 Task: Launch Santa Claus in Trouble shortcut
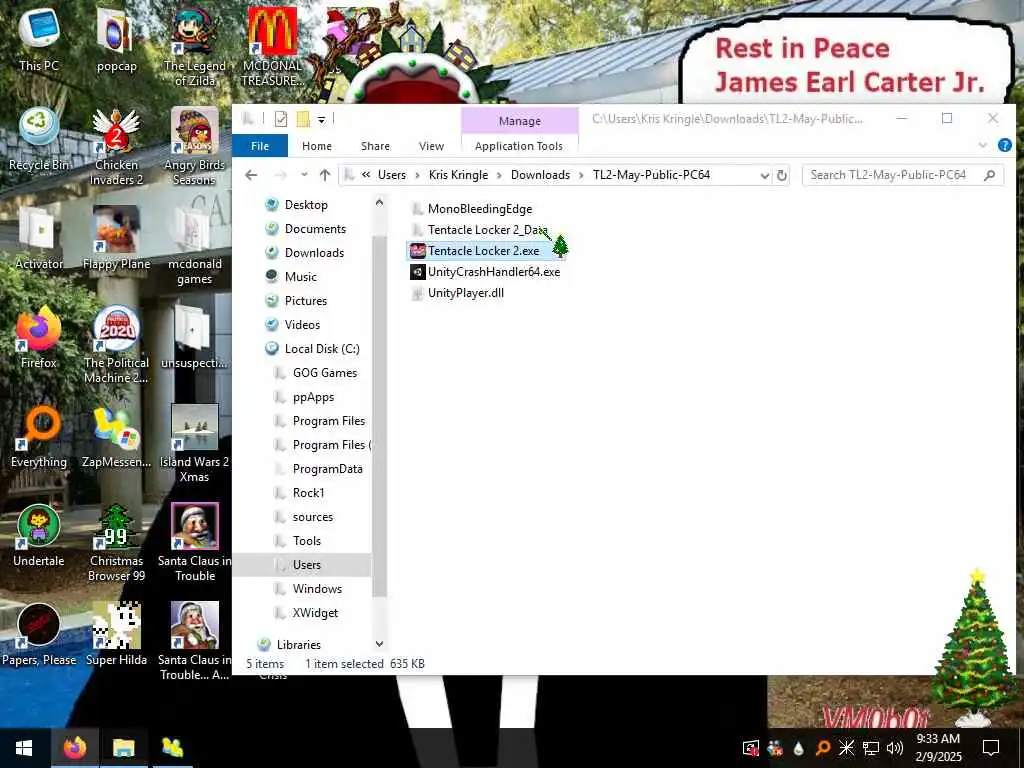point(194,543)
